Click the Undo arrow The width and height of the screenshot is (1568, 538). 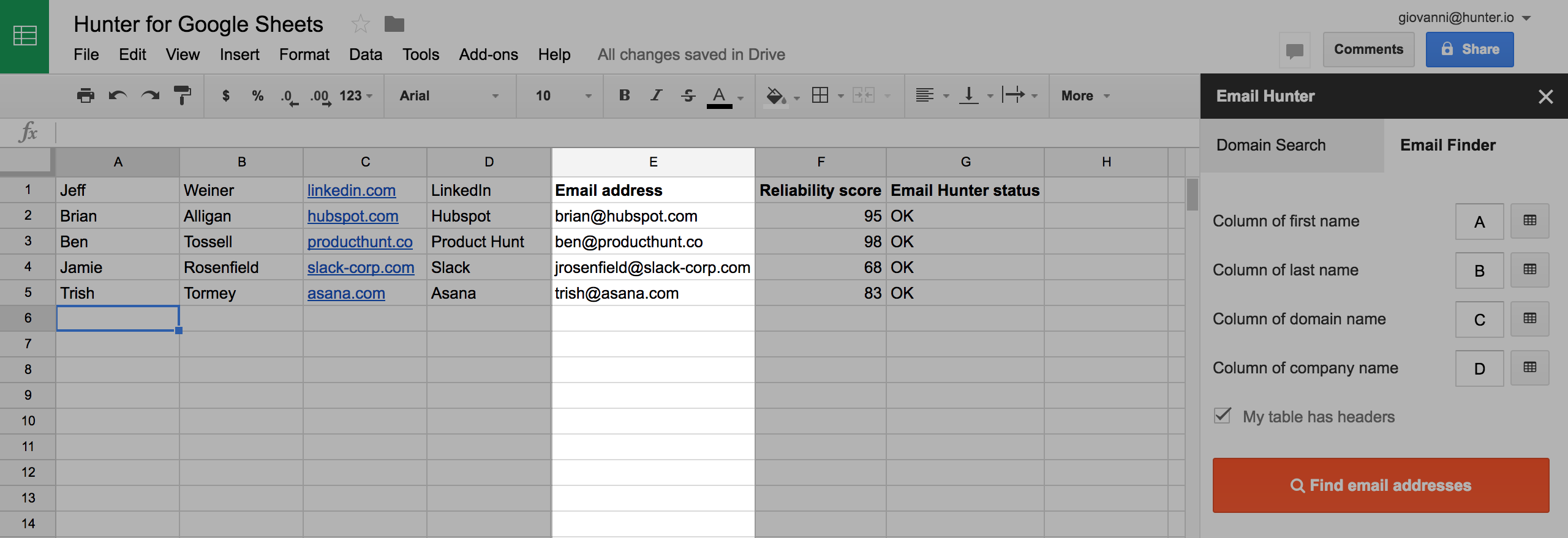click(x=118, y=95)
